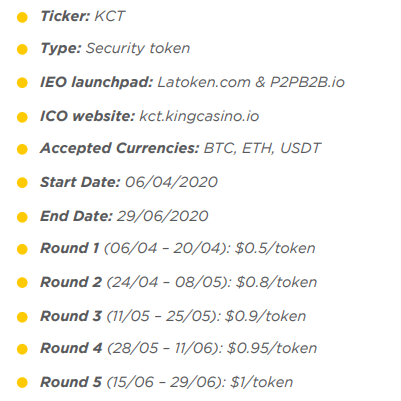
Task: Click the start date 06/04/2020
Action: [171, 182]
